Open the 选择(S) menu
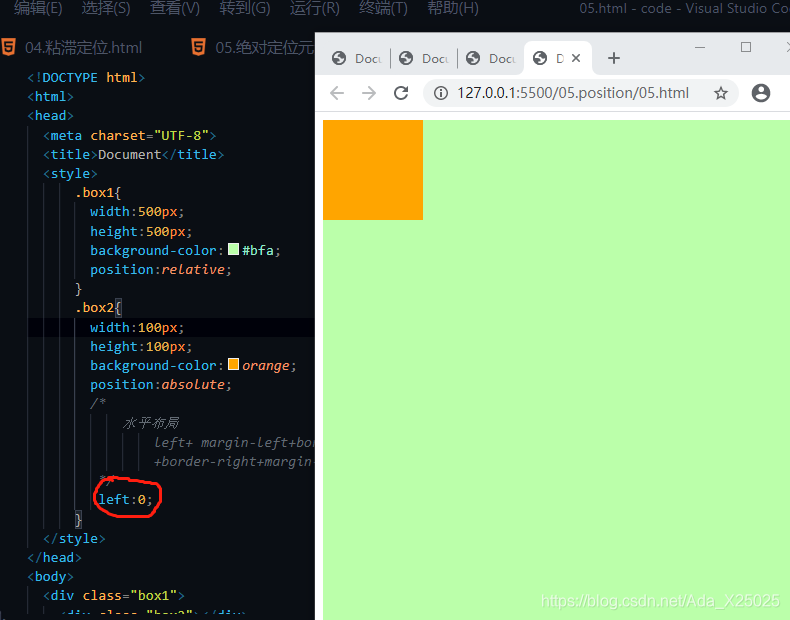The width and height of the screenshot is (790, 620). point(106,8)
